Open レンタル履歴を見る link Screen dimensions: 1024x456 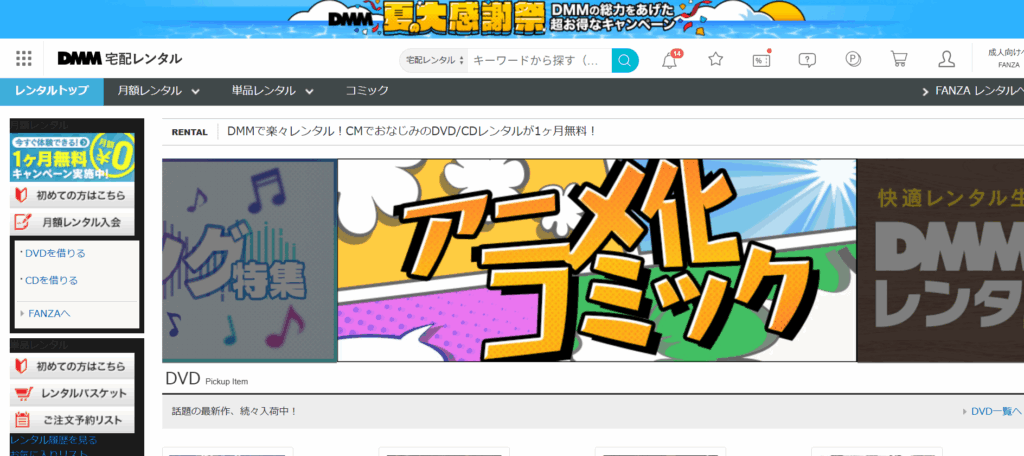coord(54,440)
